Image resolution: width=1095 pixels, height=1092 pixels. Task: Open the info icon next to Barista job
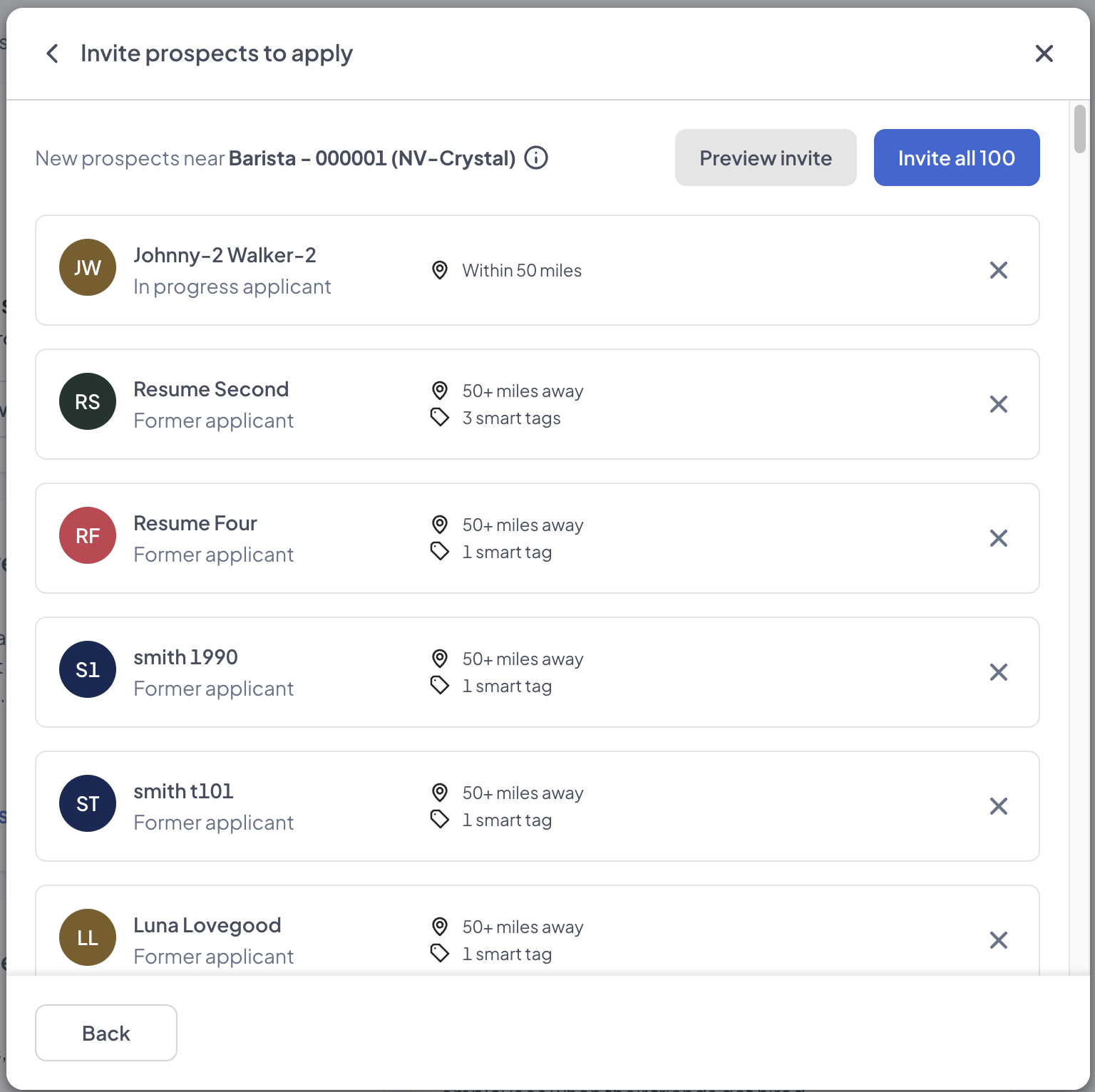536,158
